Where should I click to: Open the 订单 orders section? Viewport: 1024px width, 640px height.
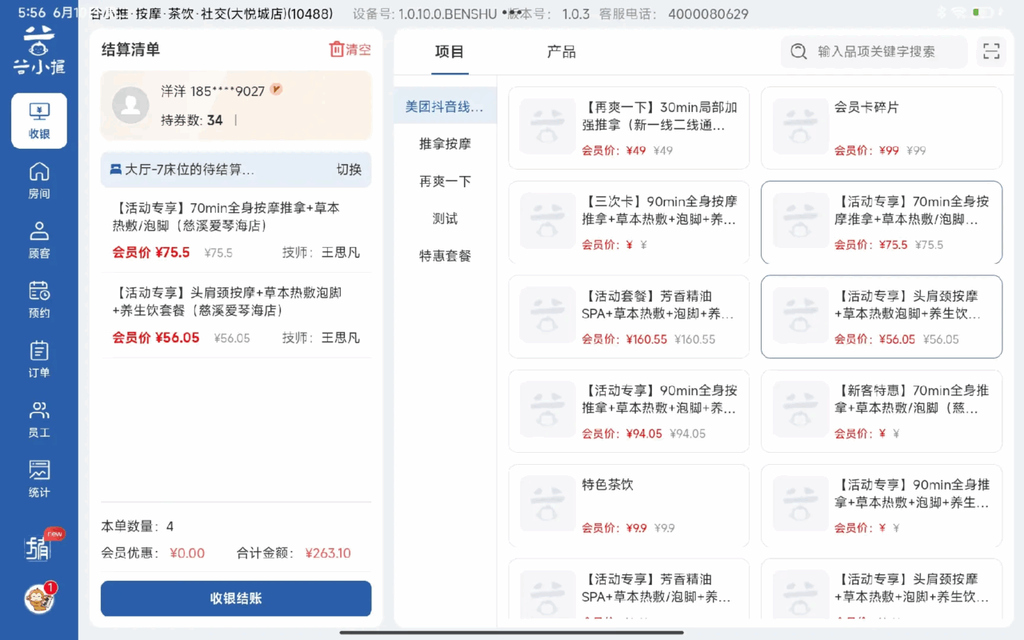(39, 359)
